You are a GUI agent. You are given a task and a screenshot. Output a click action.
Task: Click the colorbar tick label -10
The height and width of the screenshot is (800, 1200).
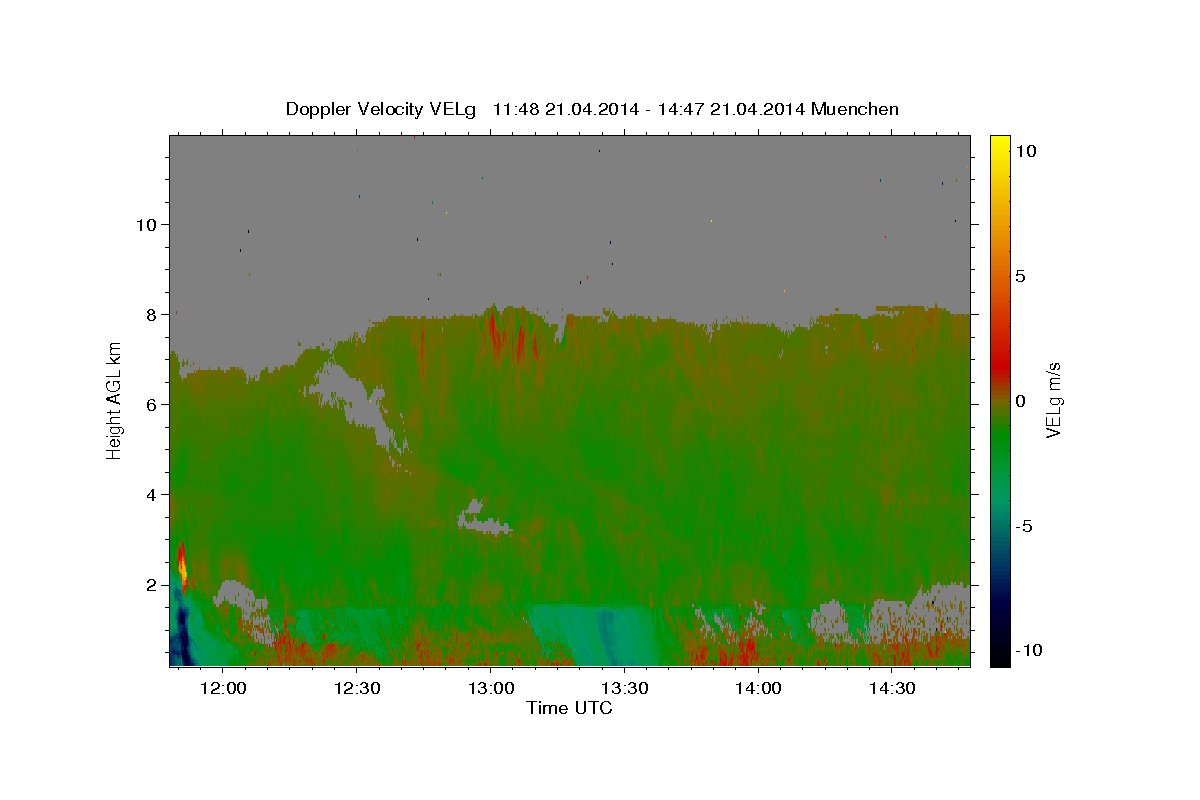[1028, 651]
